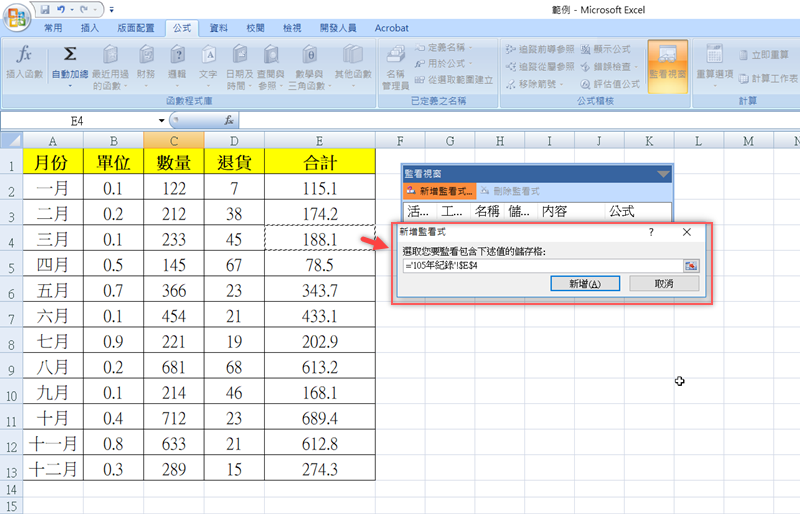800x514 pixels.
Task: Click 新增監看式 in Watch Window toolbar
Action: tap(438, 191)
